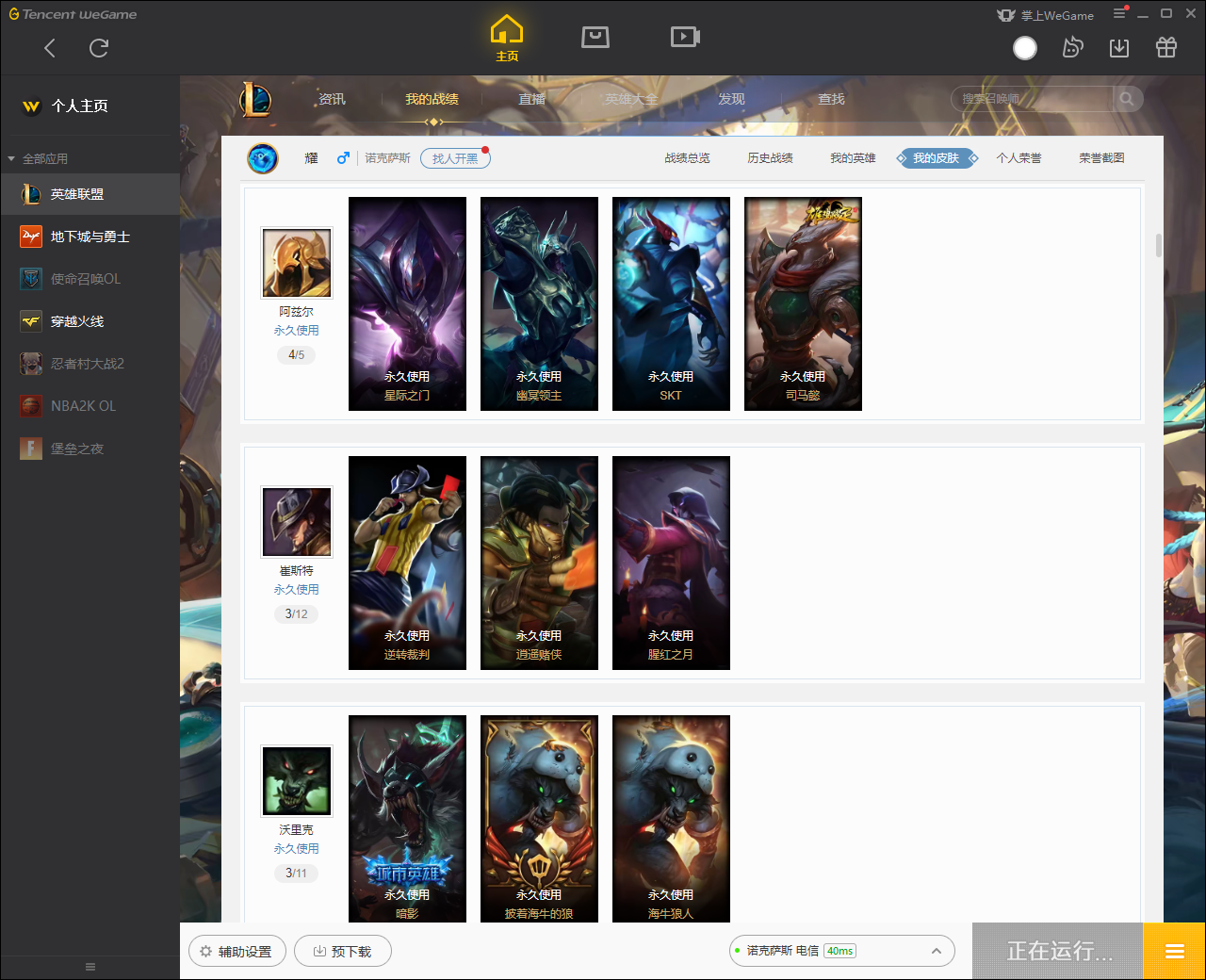Select 使命召唤OL in the sidebar
The image size is (1206, 980).
point(90,279)
